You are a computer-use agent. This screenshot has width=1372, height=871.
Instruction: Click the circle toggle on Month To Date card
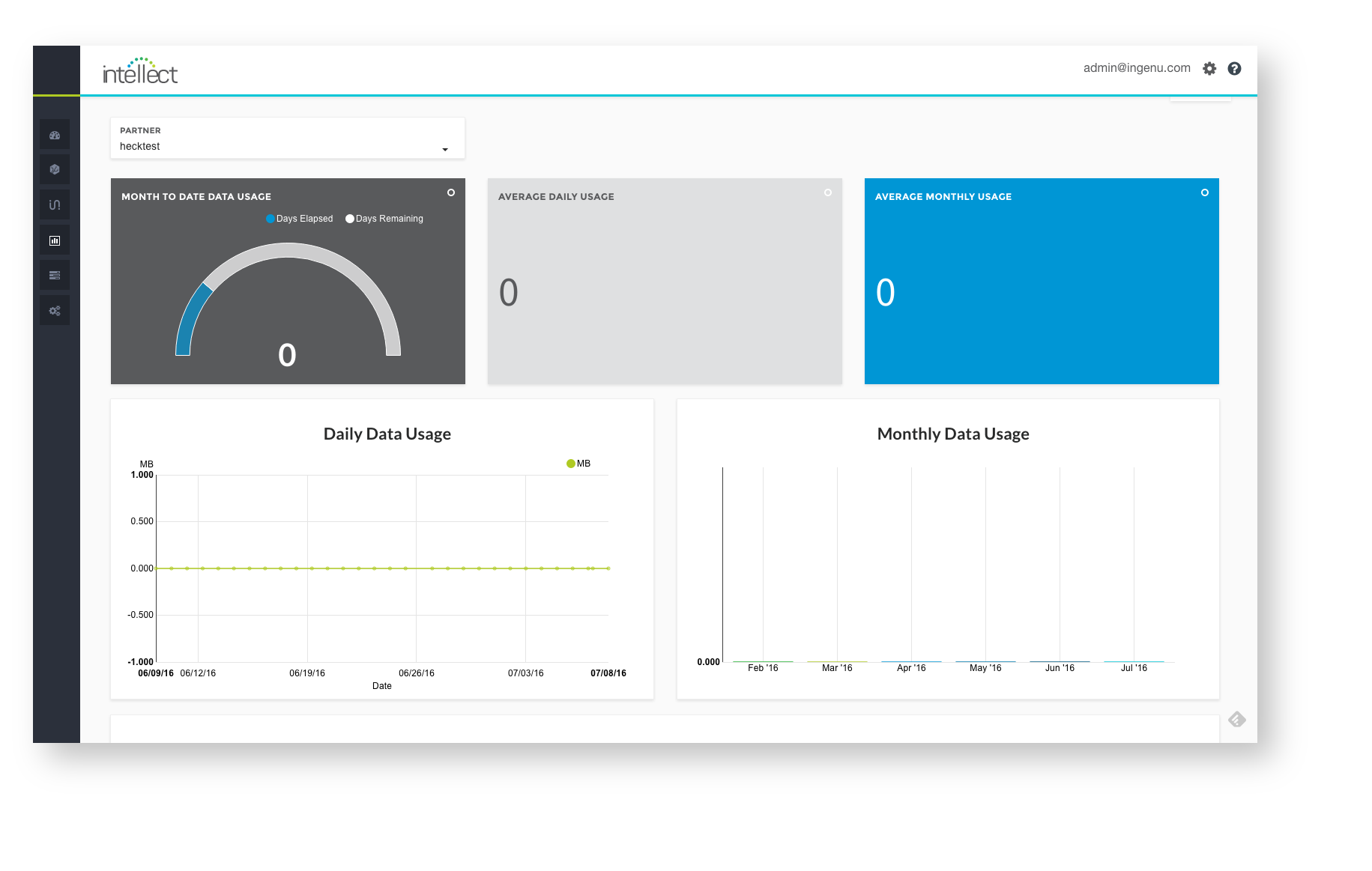(451, 192)
